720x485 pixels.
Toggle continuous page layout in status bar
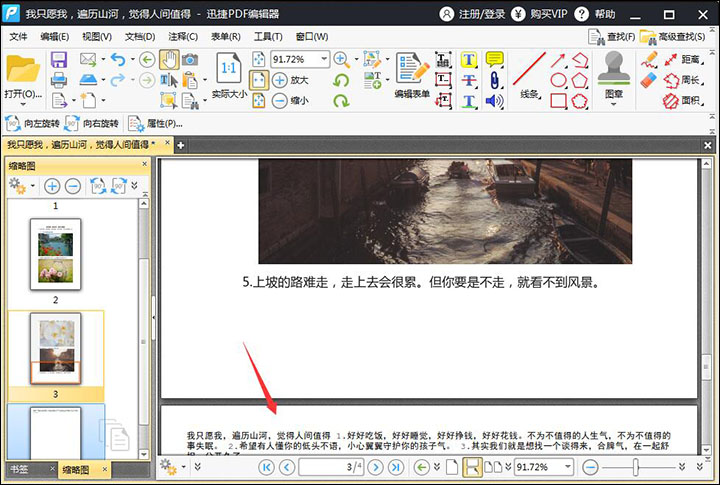point(473,467)
